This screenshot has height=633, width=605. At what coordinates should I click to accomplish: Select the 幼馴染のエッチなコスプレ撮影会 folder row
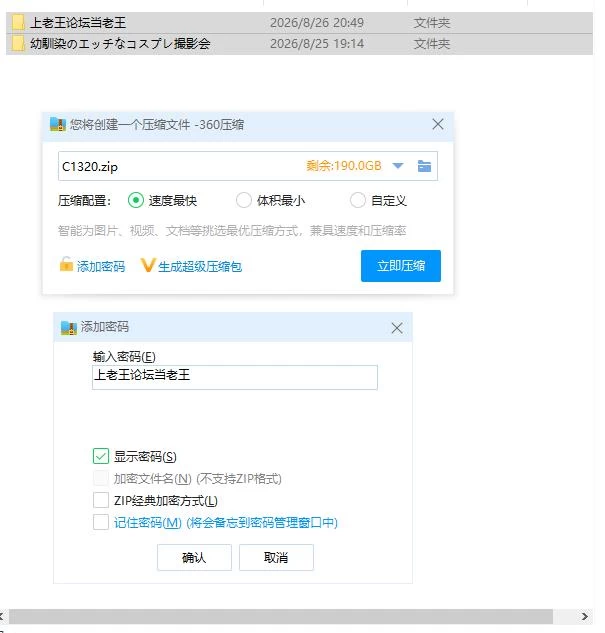pyautogui.click(x=299, y=44)
